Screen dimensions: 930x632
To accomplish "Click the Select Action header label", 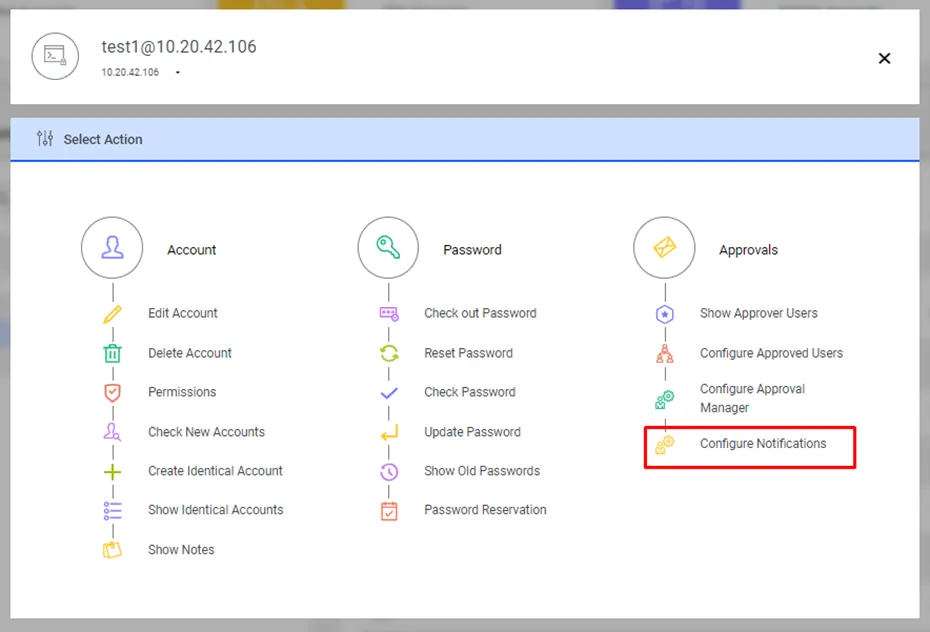I will [103, 139].
